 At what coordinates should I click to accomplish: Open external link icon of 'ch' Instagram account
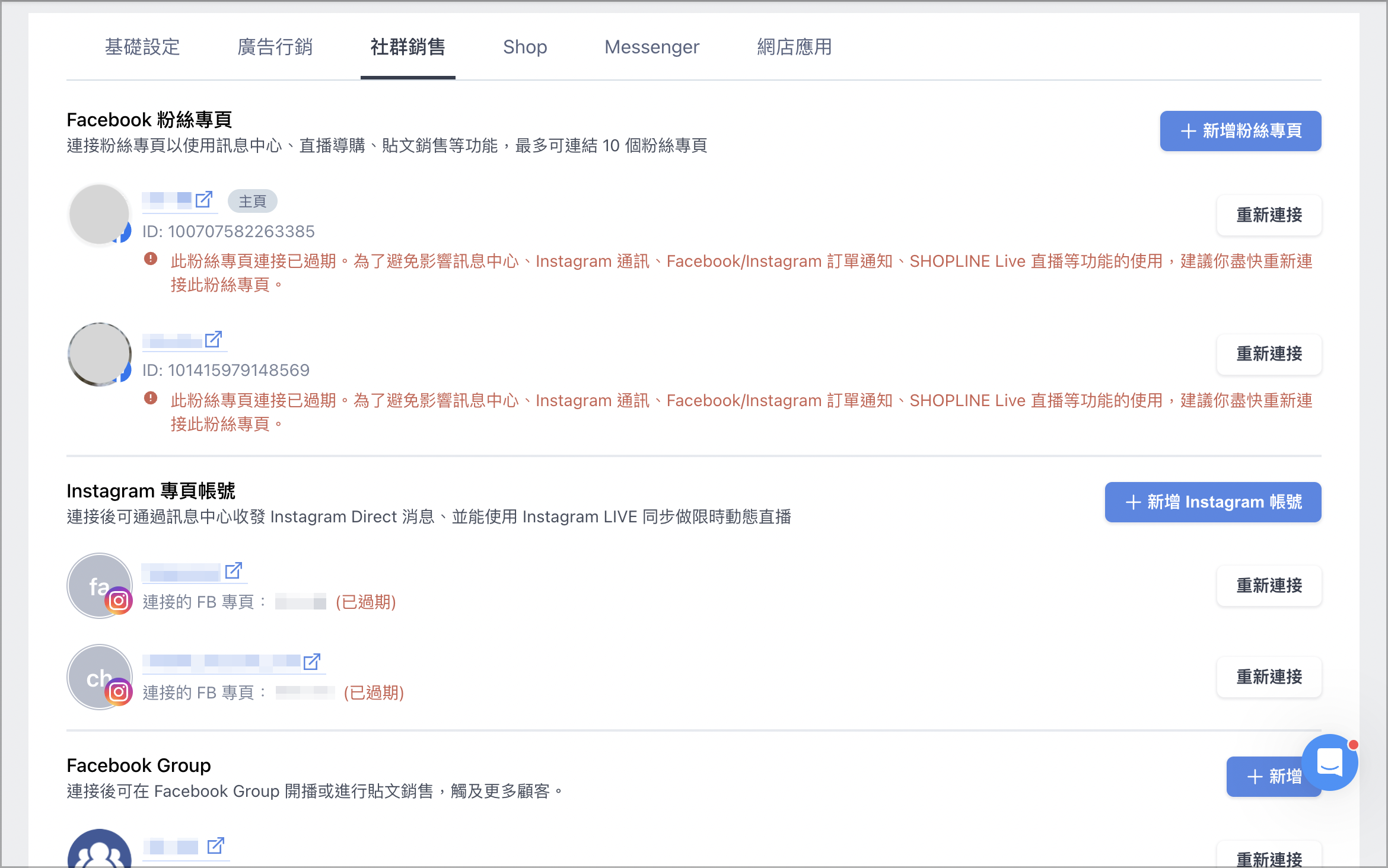pos(312,661)
